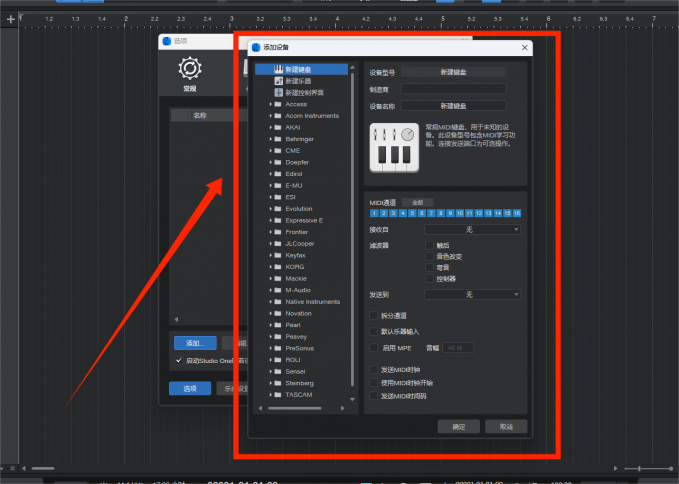Click the scroll down arrow in device list
Image resolution: width=679 pixels, height=484 pixels.
pos(352,399)
